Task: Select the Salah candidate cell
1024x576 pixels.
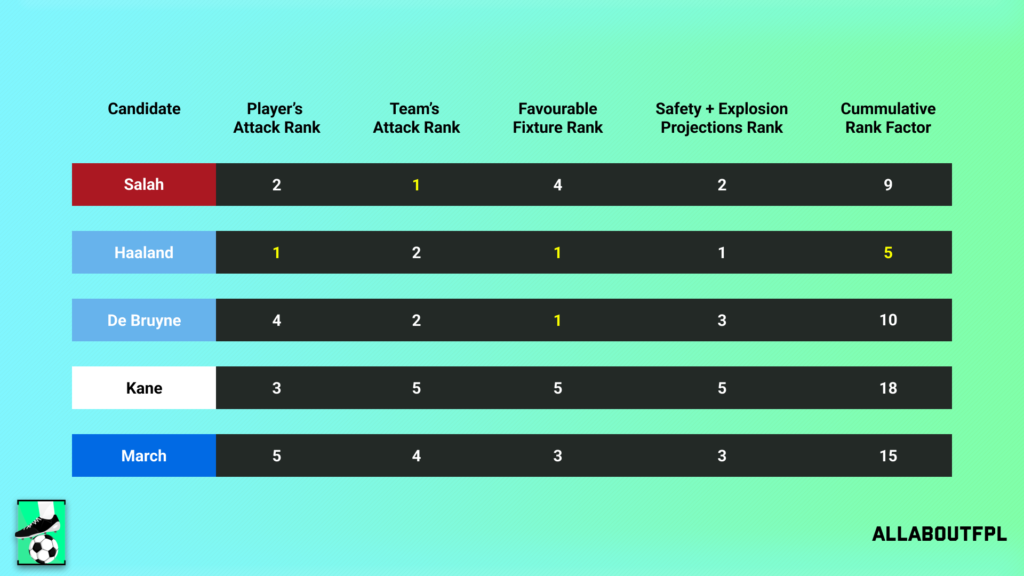Action: (x=144, y=185)
